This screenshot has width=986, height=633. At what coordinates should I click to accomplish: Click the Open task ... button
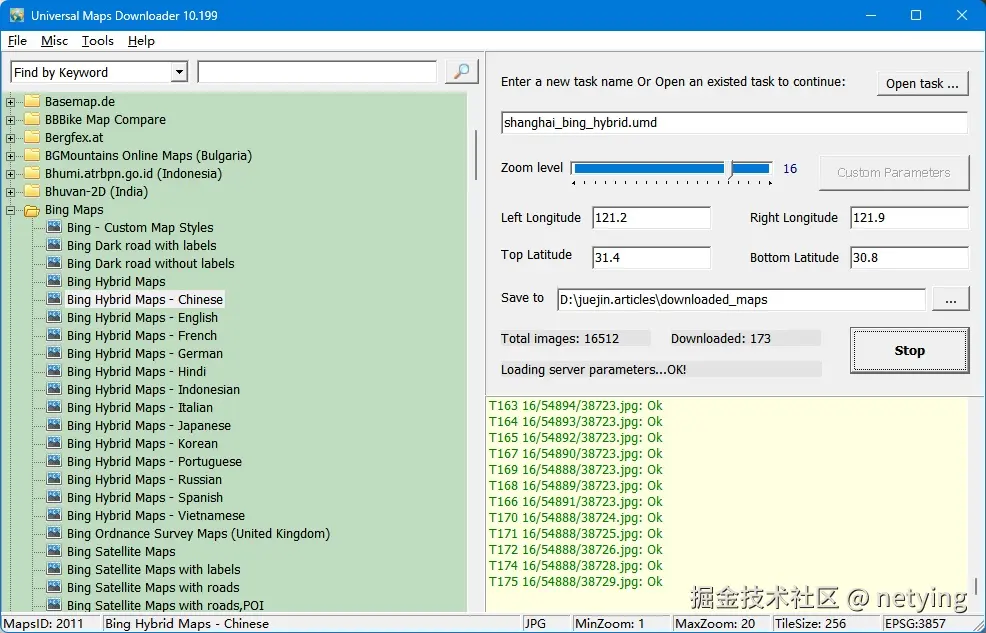922,84
